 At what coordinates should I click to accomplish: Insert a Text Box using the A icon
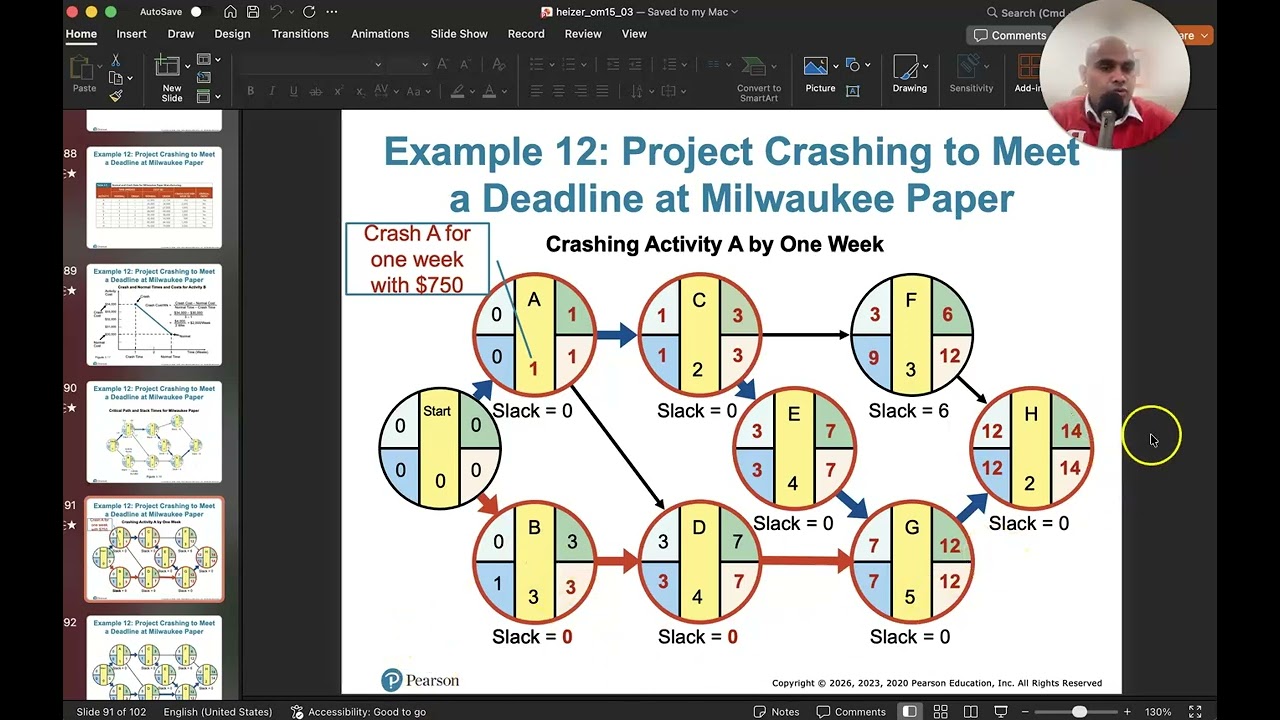point(853,91)
